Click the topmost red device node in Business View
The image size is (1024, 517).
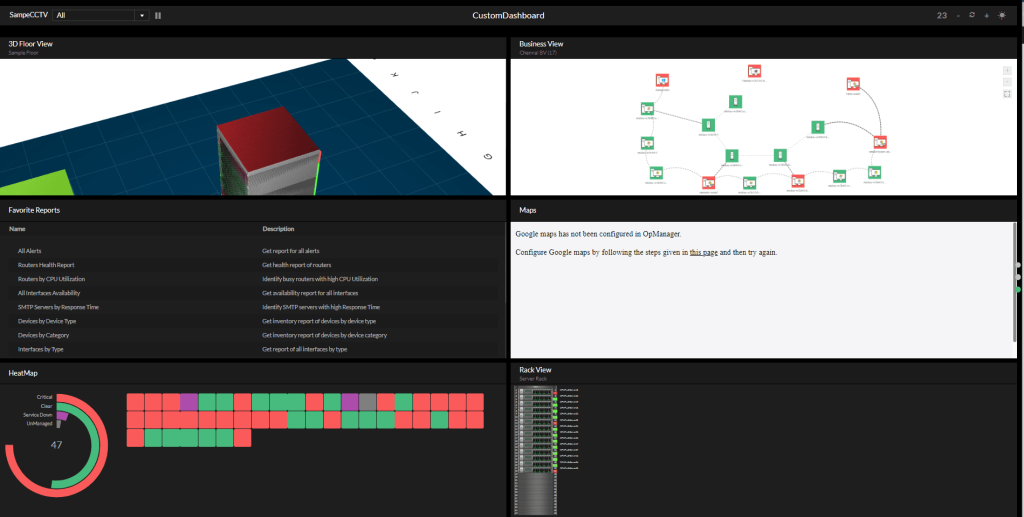tap(755, 71)
